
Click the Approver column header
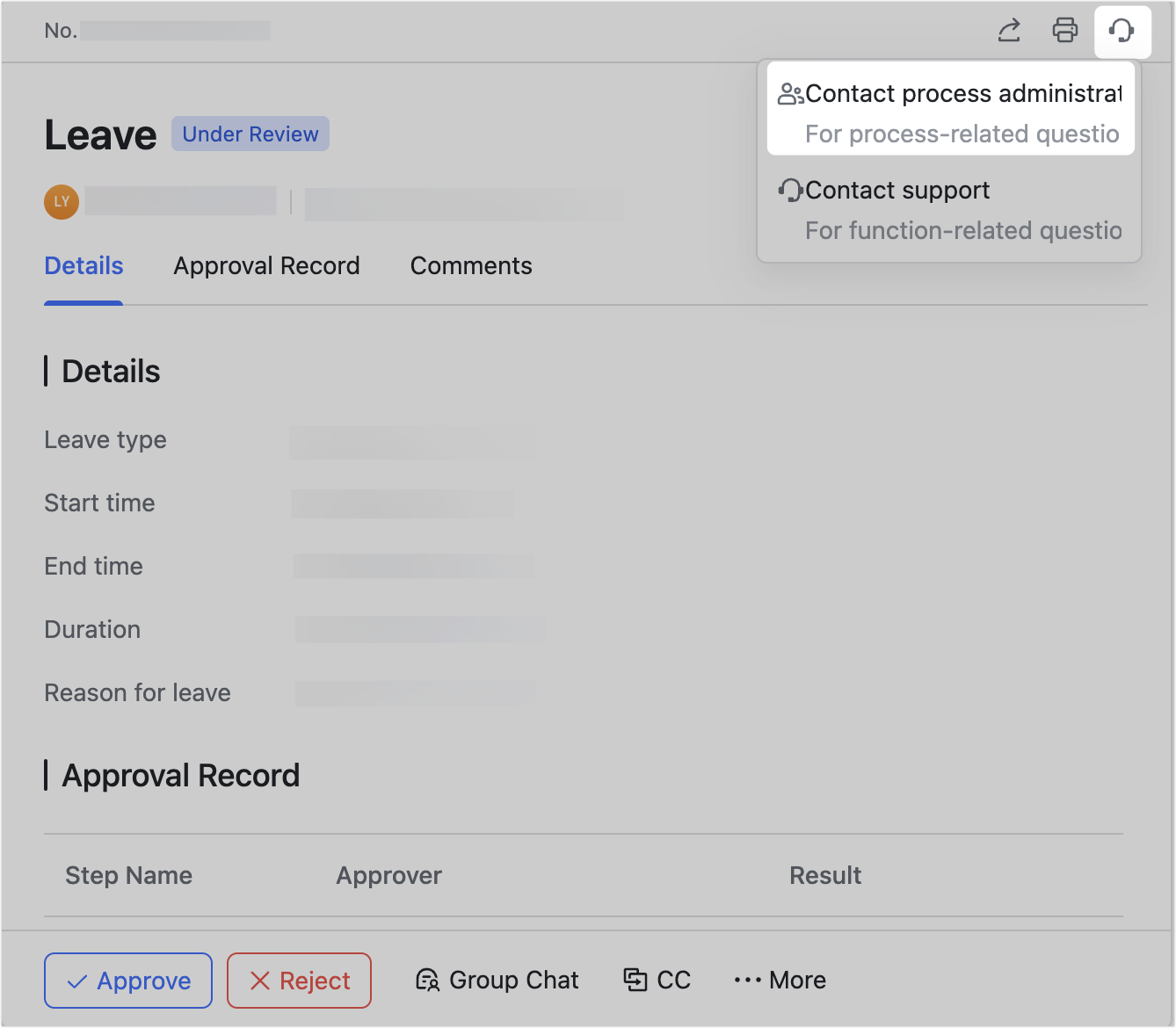click(x=388, y=876)
